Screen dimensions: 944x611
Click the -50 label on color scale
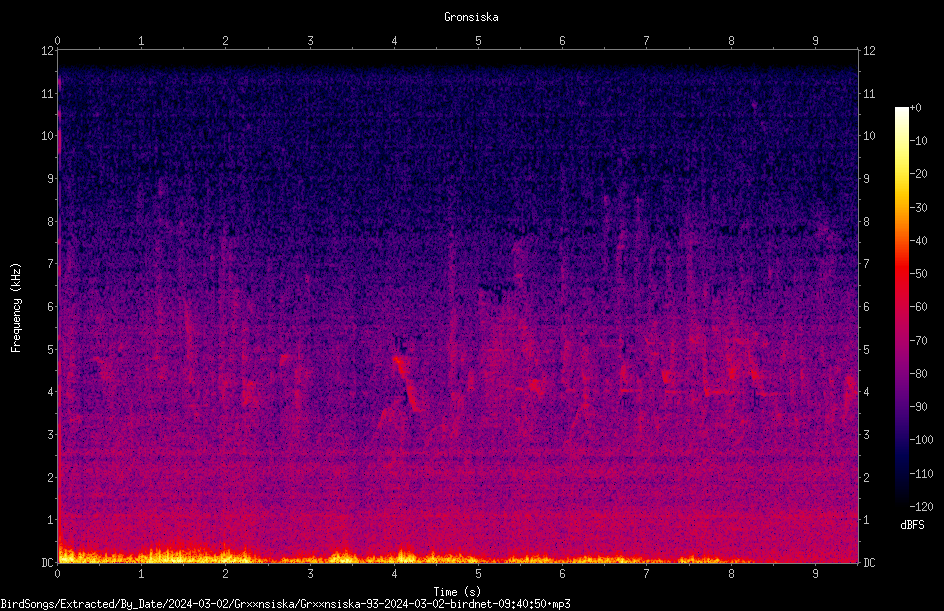918,274
